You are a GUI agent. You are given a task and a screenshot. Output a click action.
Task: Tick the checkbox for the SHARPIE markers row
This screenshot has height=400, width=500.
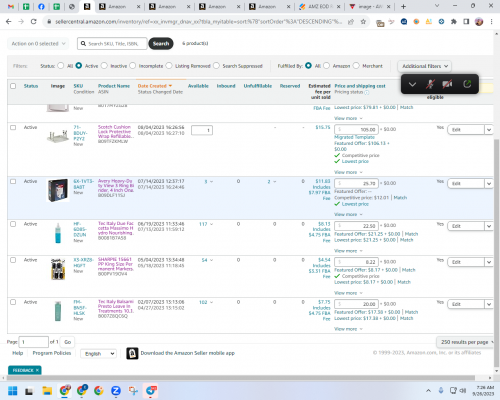pyautogui.click(x=13, y=260)
